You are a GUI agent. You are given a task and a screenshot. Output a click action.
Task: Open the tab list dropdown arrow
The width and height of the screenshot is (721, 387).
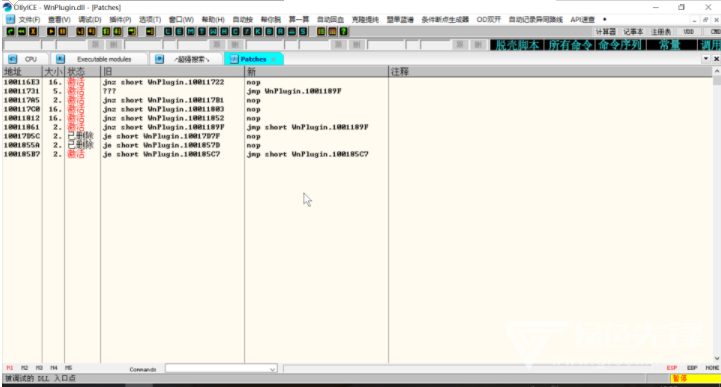point(706,59)
